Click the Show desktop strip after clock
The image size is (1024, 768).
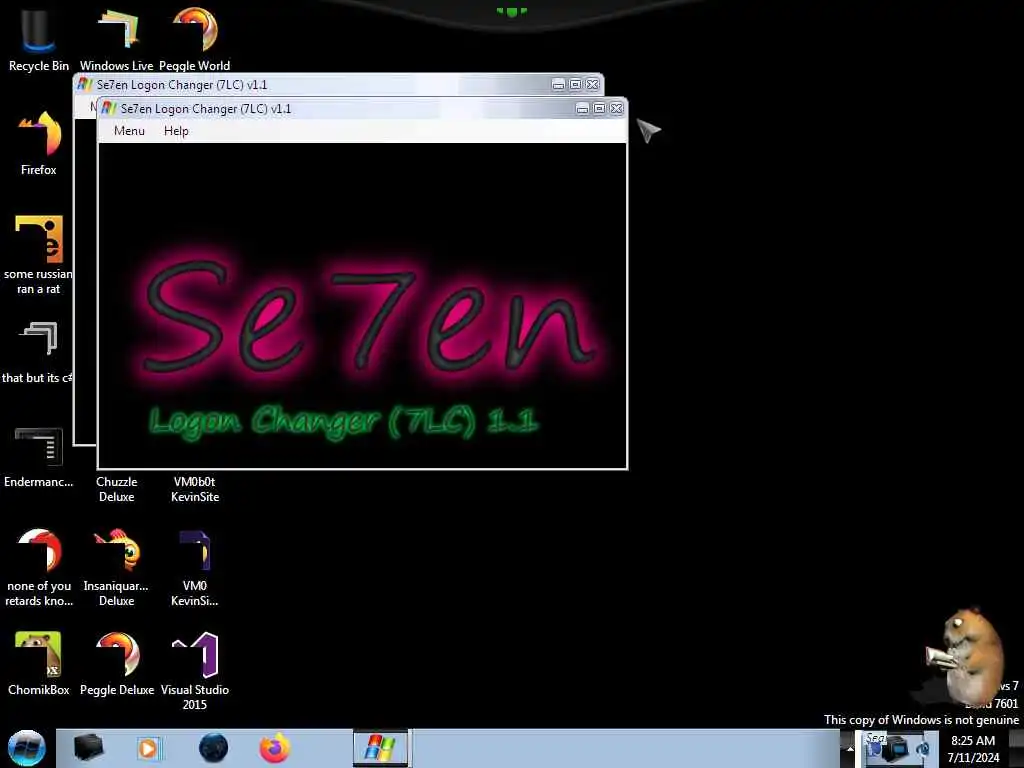(x=1017, y=748)
